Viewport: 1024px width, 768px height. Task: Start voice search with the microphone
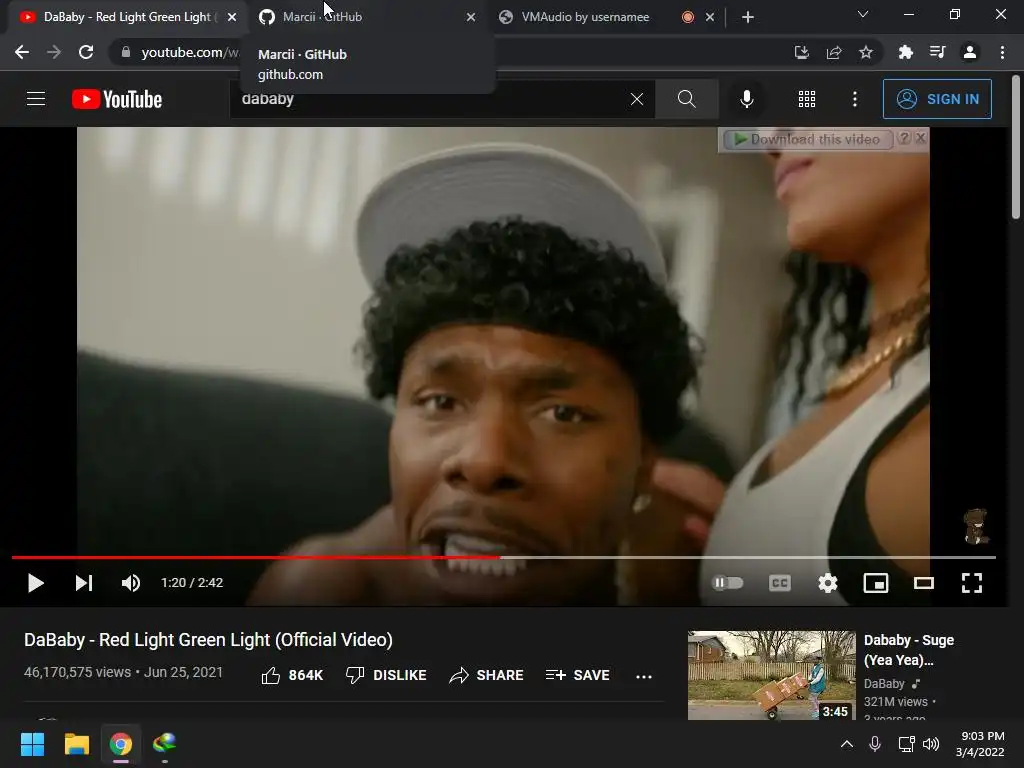tap(746, 99)
